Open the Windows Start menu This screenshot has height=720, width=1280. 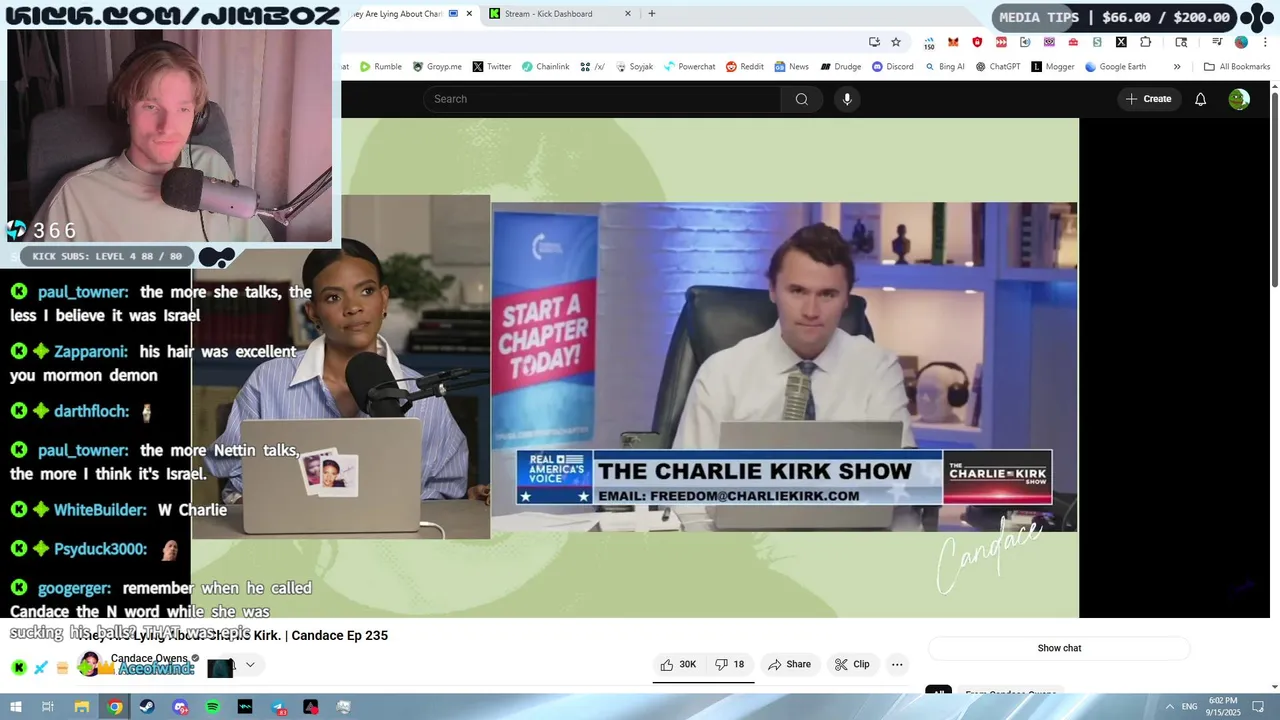click(x=15, y=707)
